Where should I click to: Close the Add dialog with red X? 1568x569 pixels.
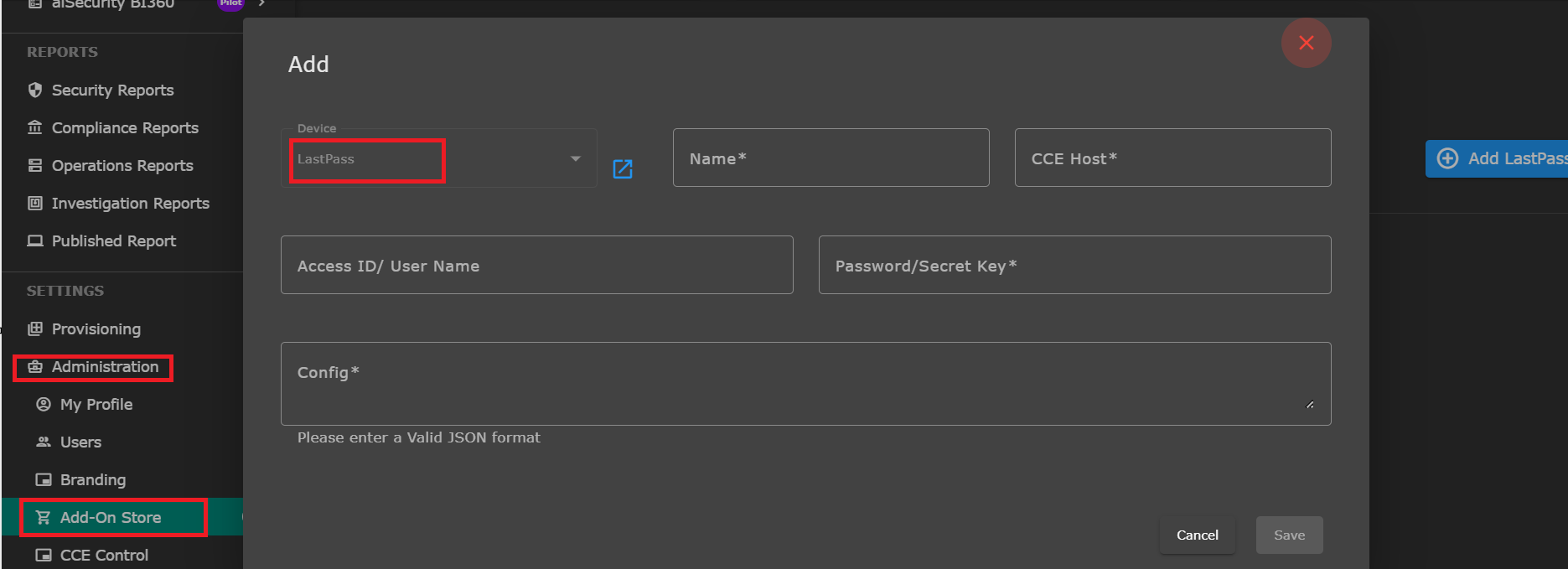click(x=1306, y=43)
